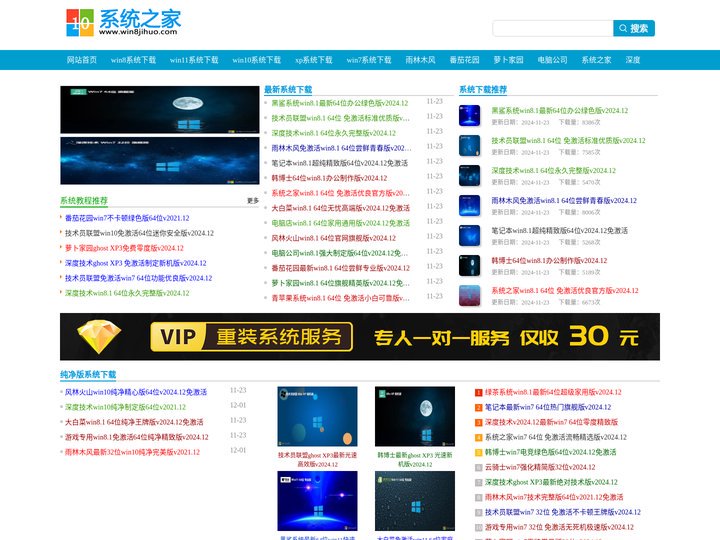The height and width of the screenshot is (540, 720).
Task: Open 韩博士64位win8.1办公制作版 link in 最新系统下载
Action: [x=329, y=178]
